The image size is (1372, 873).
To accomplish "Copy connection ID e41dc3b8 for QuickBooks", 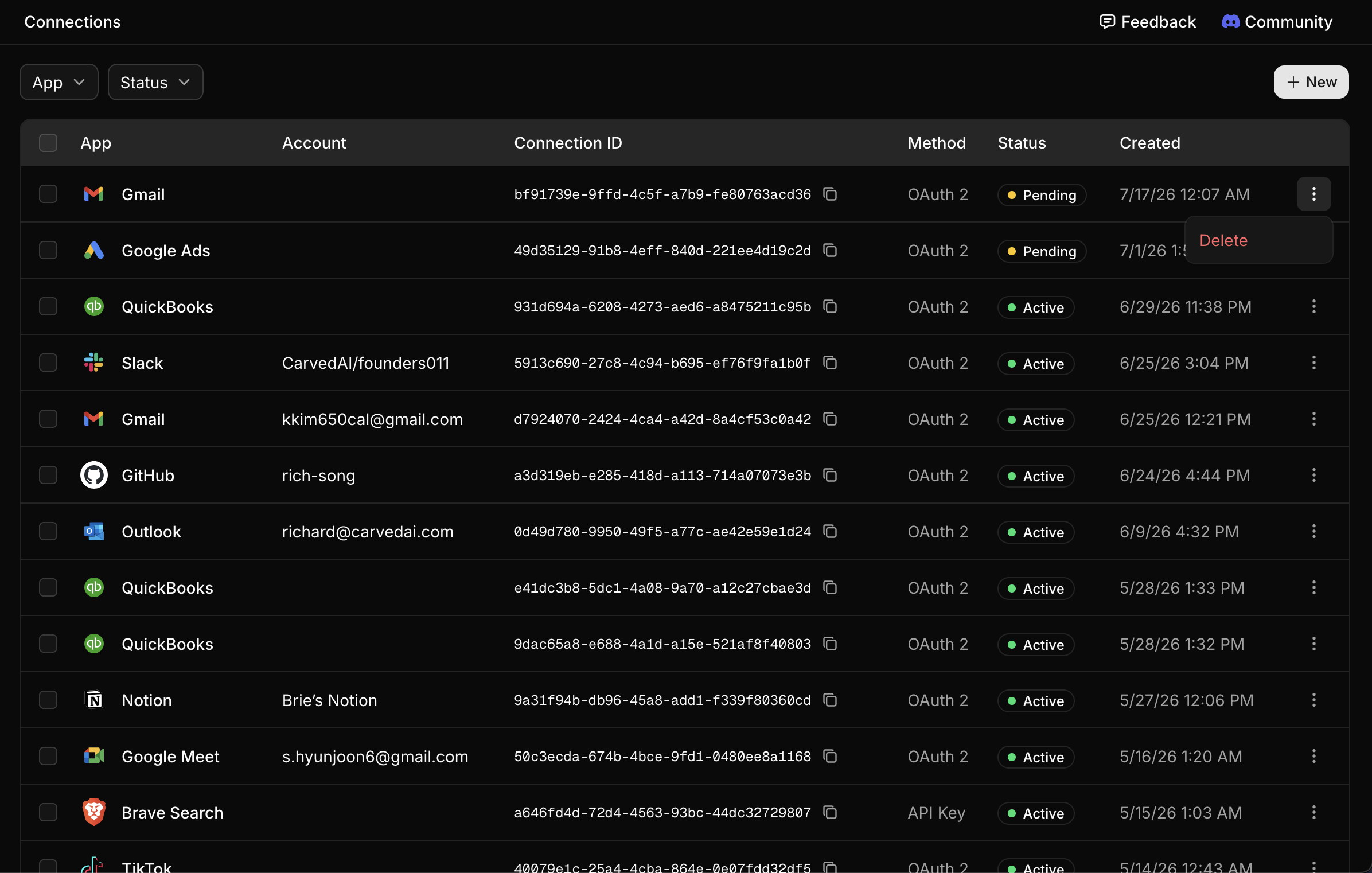I will (x=830, y=588).
